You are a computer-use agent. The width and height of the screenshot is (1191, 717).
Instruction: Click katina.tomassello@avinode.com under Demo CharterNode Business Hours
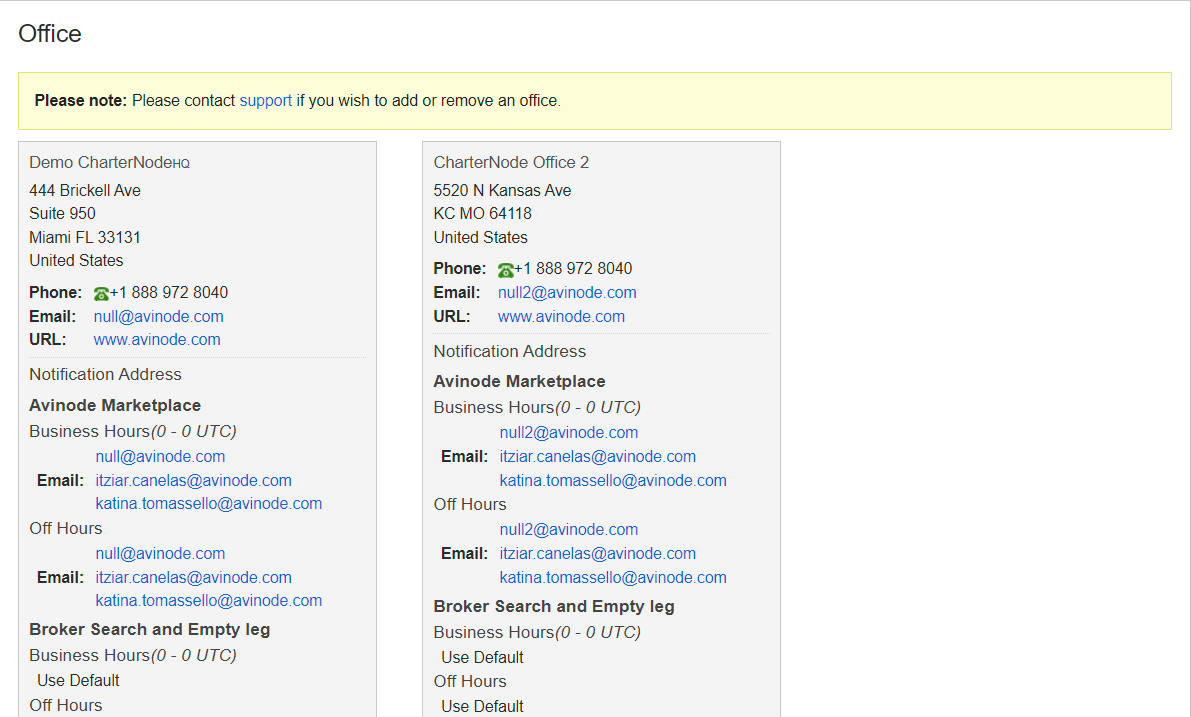click(x=209, y=504)
